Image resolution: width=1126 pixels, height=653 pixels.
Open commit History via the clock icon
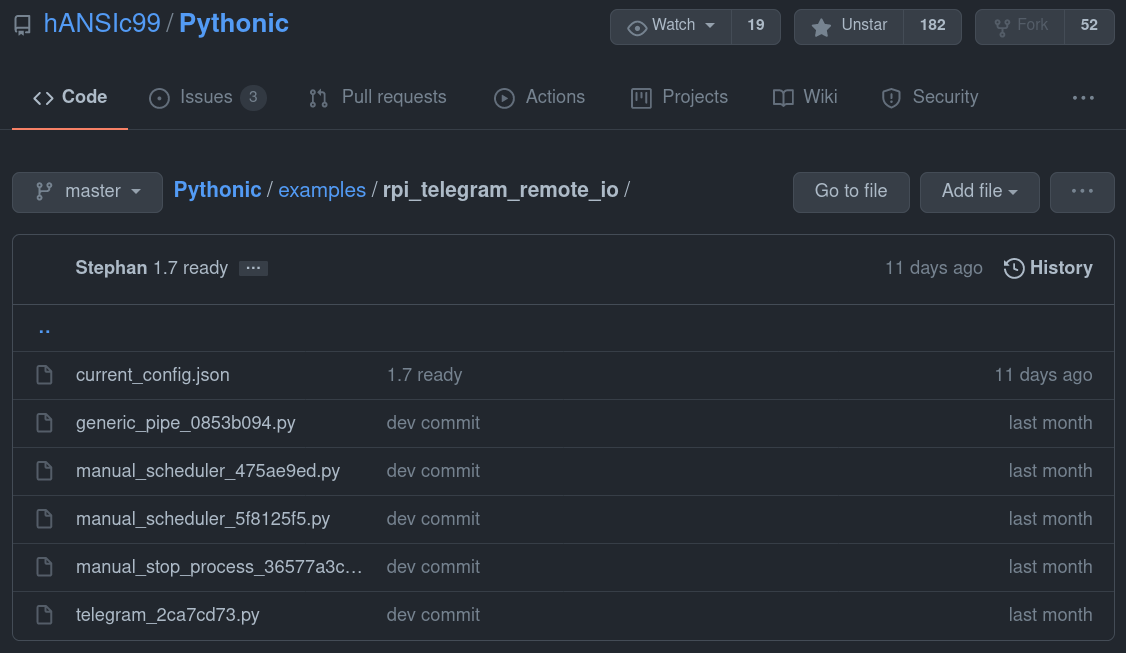[1013, 268]
